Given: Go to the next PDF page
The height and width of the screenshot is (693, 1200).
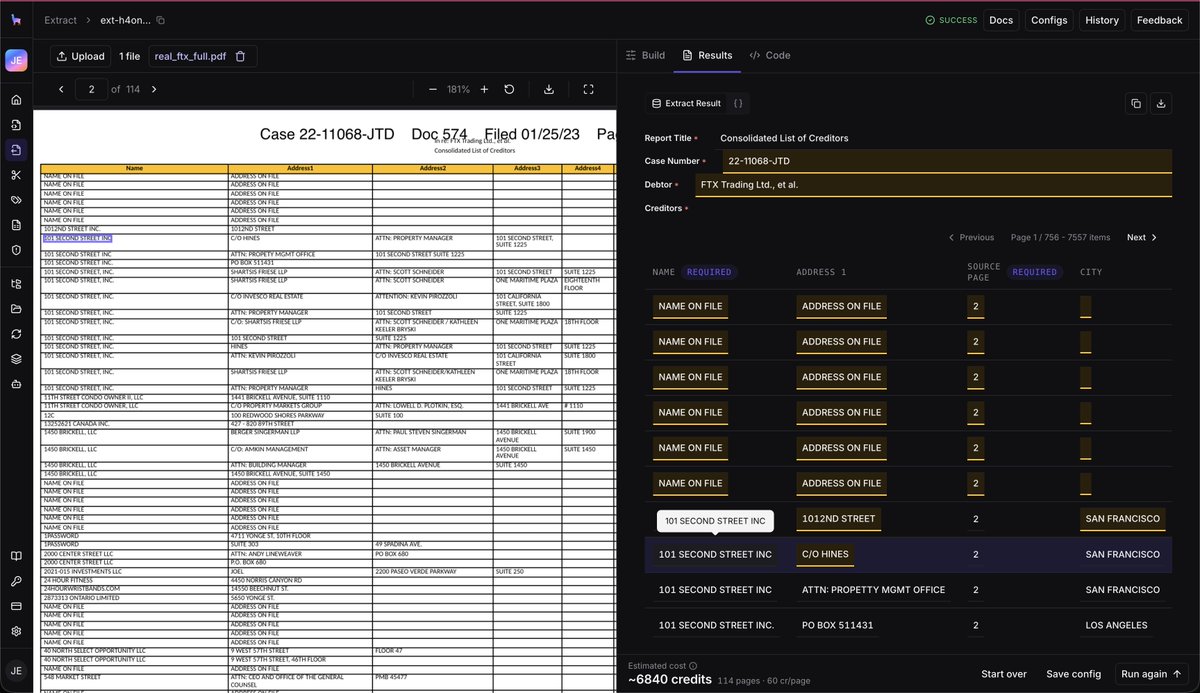Looking at the screenshot, I should 154,89.
